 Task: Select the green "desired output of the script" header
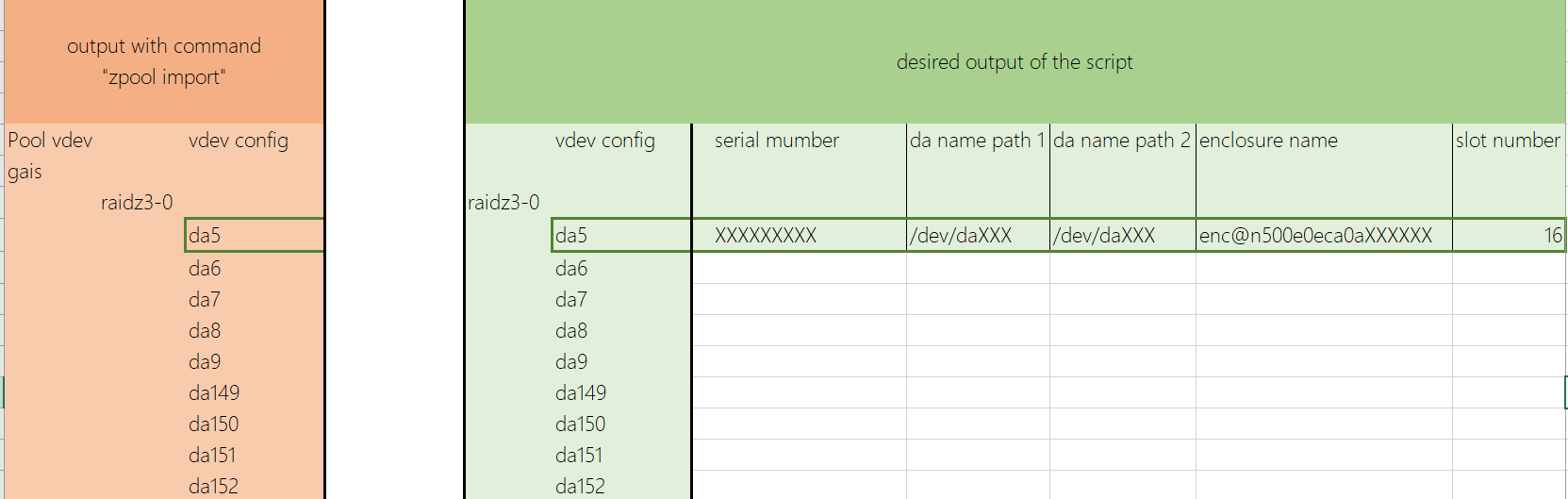[1014, 62]
